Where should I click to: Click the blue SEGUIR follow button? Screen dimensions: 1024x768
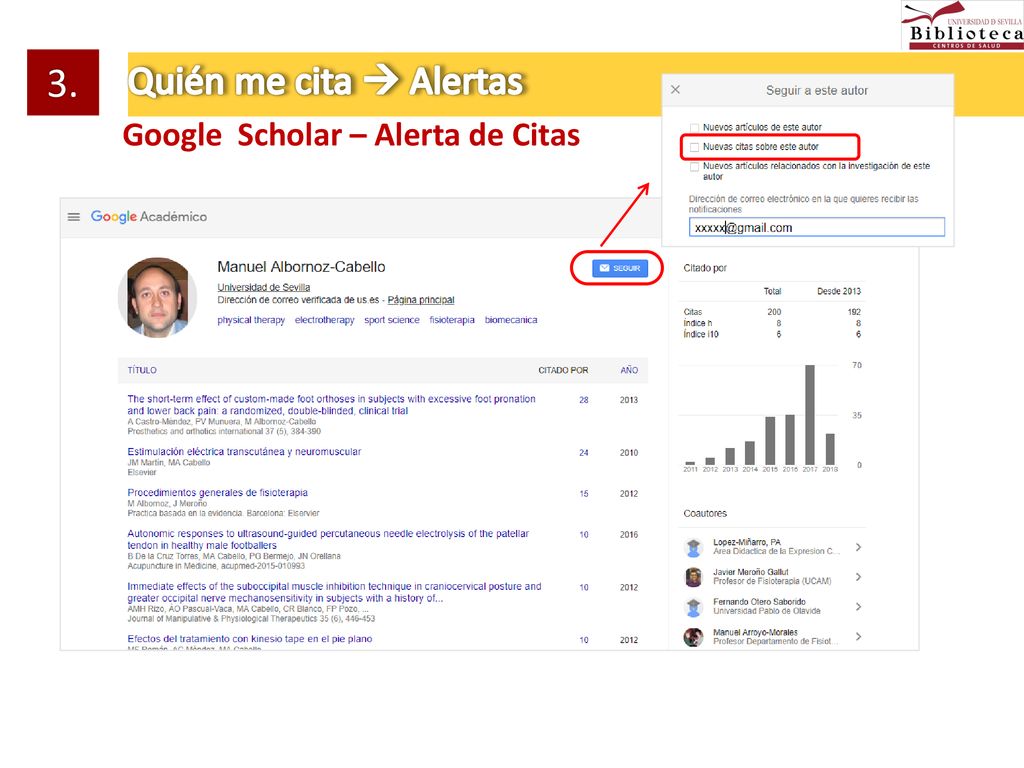620,268
